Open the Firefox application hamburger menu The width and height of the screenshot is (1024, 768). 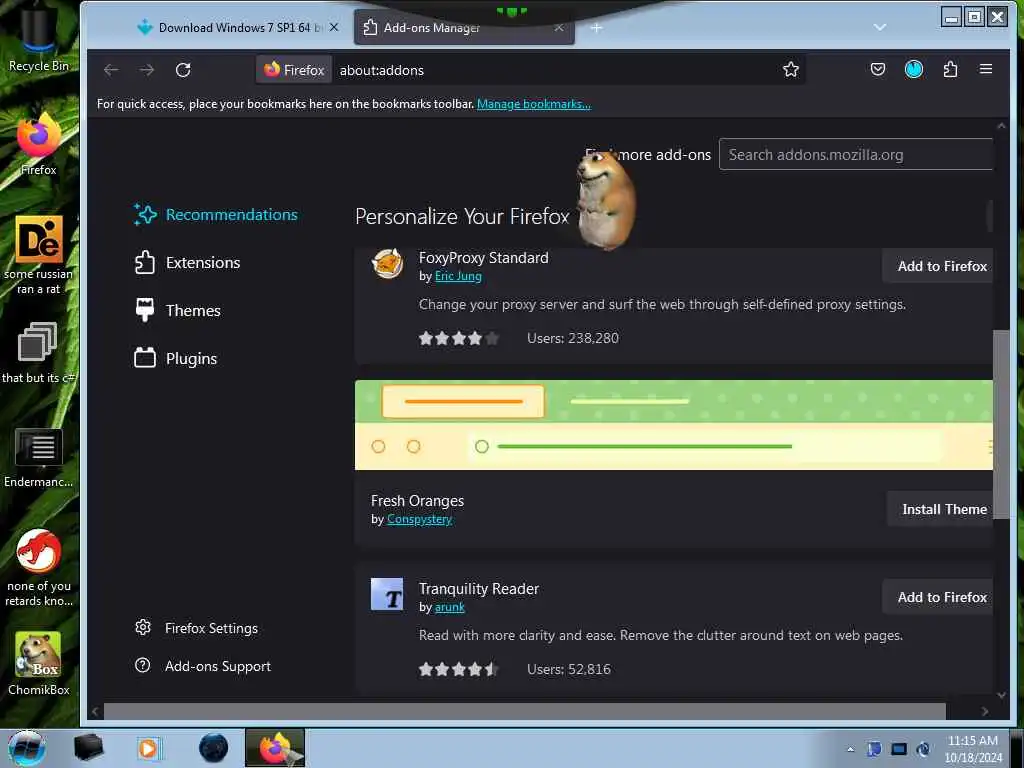[985, 69]
